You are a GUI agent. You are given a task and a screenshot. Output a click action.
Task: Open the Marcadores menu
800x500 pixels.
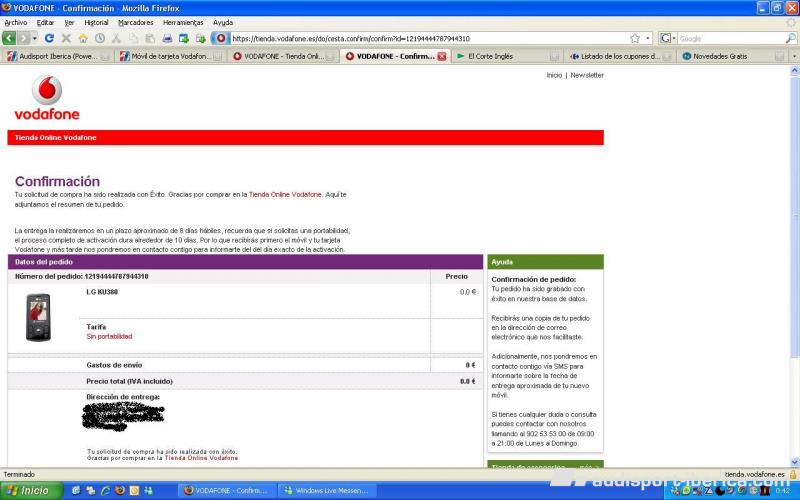tap(136, 22)
